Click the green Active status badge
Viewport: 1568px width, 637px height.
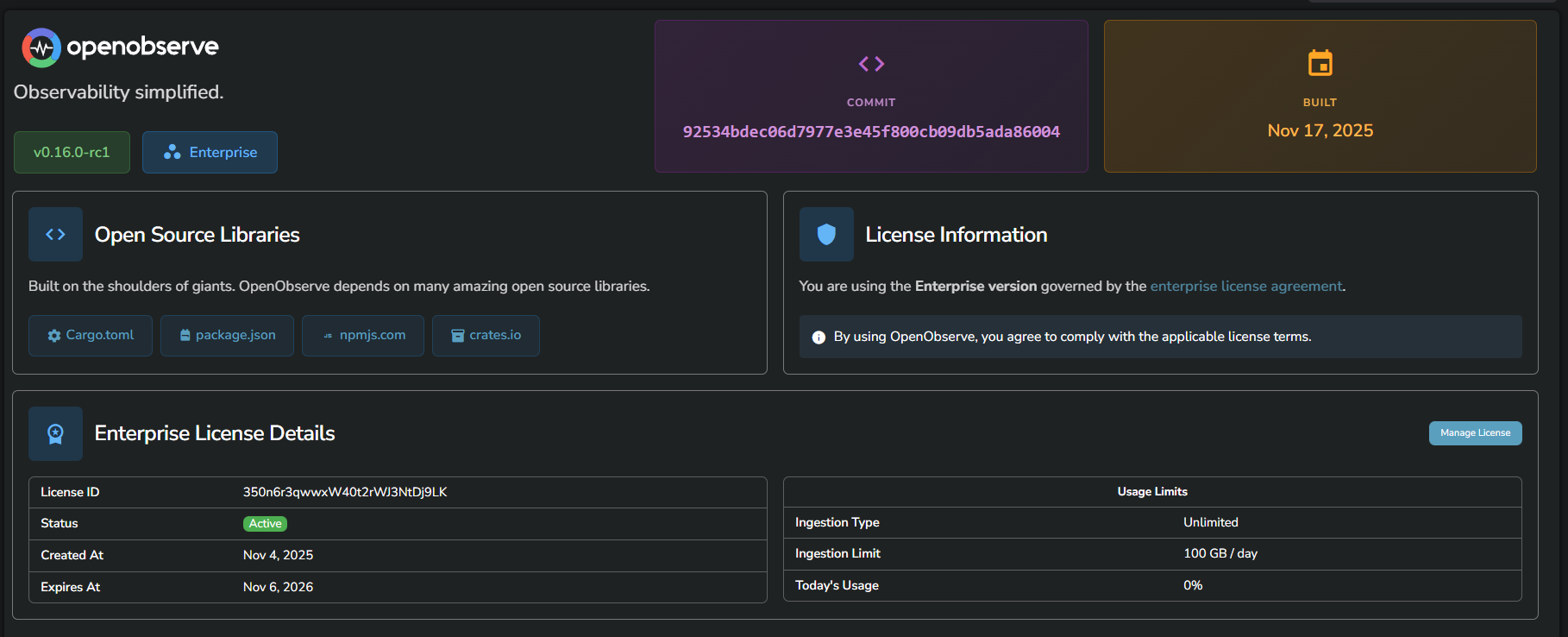tap(265, 524)
